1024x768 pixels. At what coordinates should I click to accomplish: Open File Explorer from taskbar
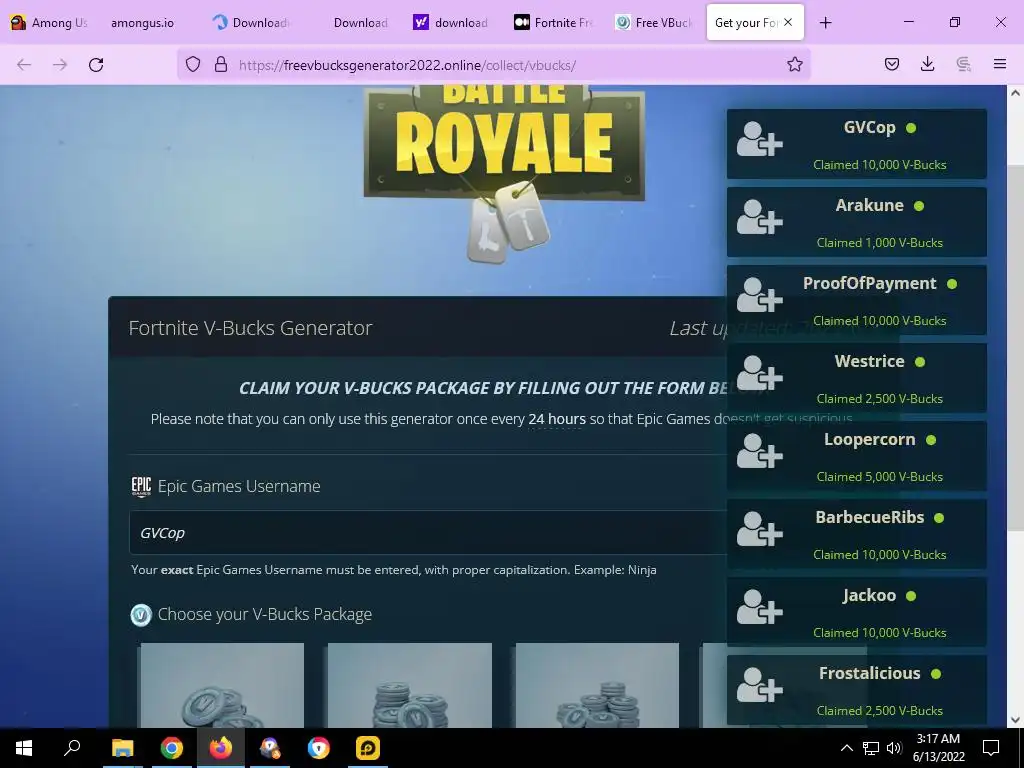pyautogui.click(x=122, y=748)
